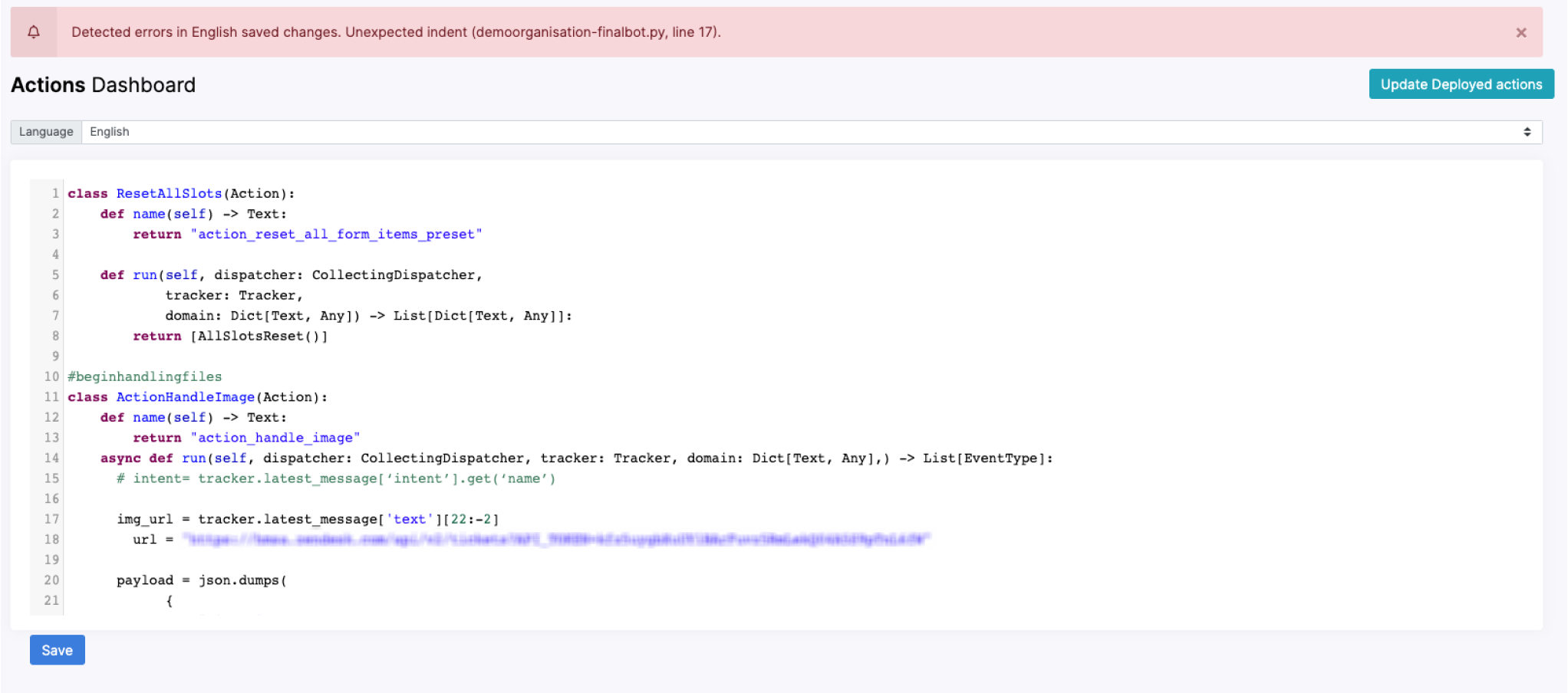Click the 'return [AllSlotsReset()]' line
This screenshot has height=693, width=1568.
[x=230, y=336]
